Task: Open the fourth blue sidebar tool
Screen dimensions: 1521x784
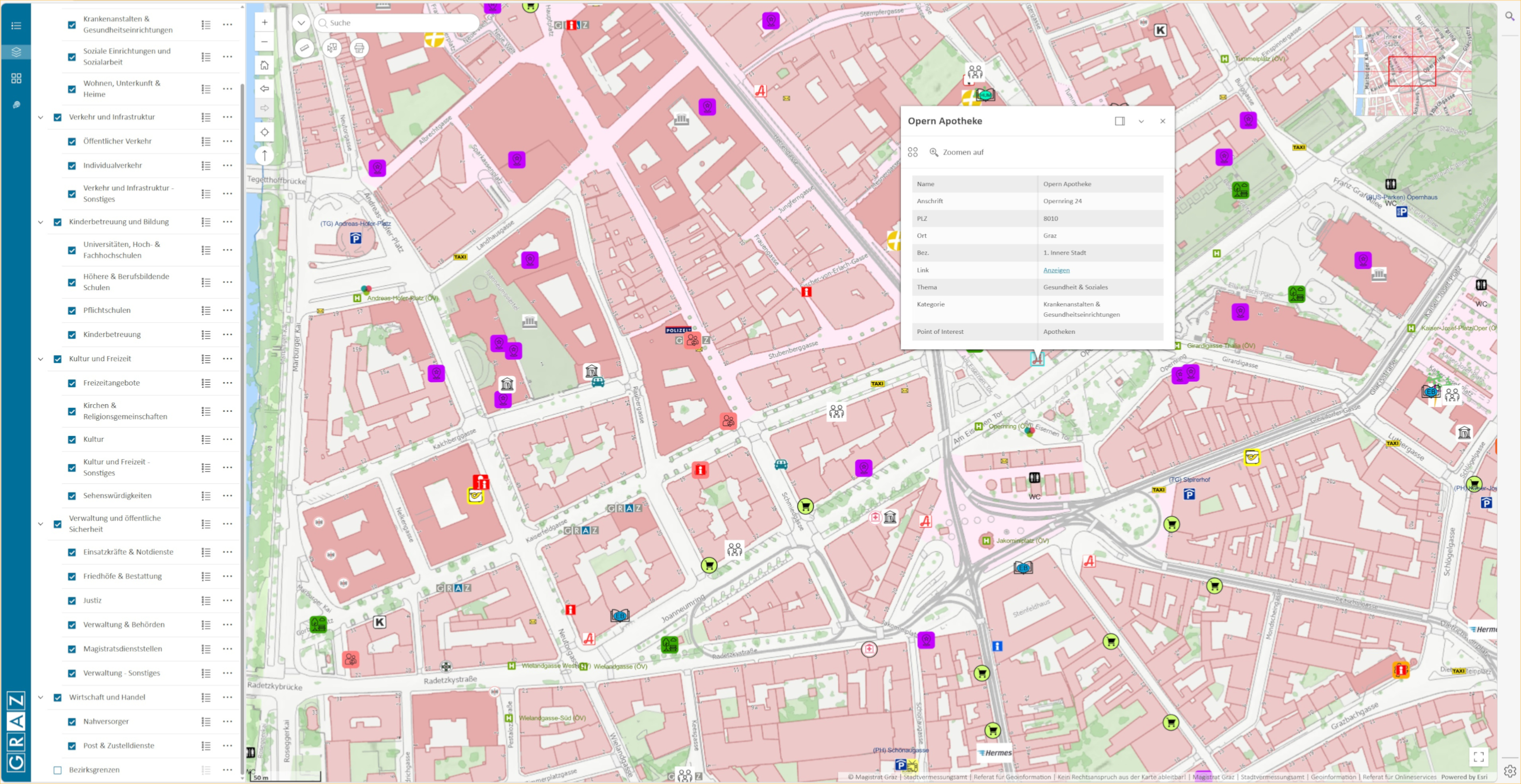Action: 16,105
